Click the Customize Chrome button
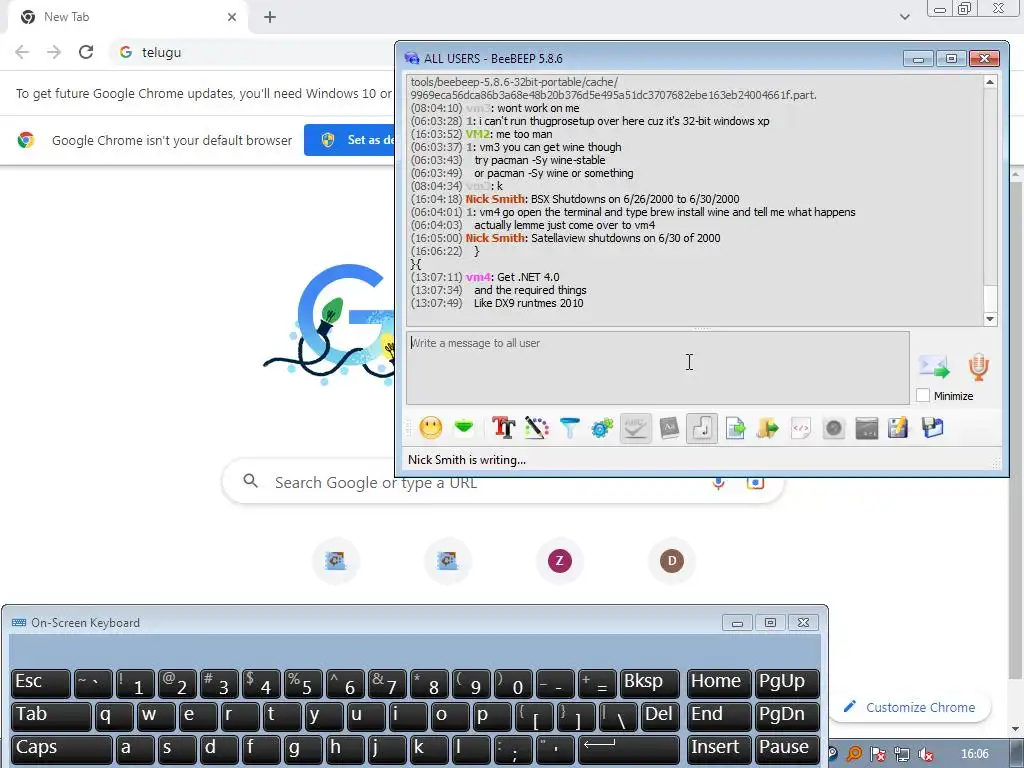Image resolution: width=1024 pixels, height=768 pixels. click(x=910, y=707)
